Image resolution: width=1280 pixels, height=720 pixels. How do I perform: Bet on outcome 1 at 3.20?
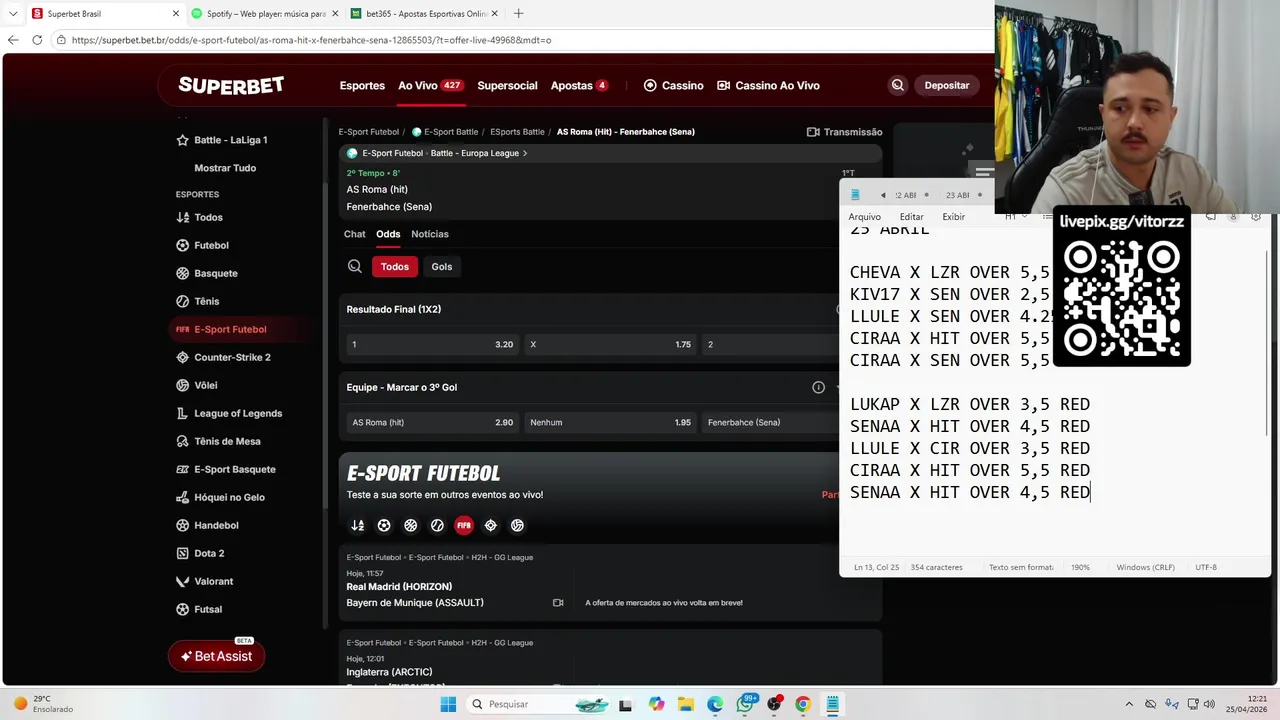(x=432, y=344)
